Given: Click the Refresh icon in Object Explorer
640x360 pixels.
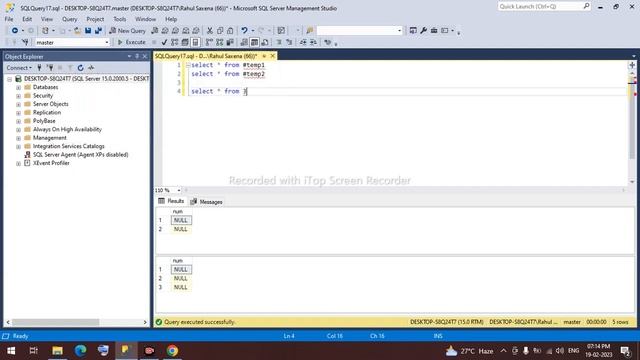Looking at the screenshot, I should [x=80, y=68].
